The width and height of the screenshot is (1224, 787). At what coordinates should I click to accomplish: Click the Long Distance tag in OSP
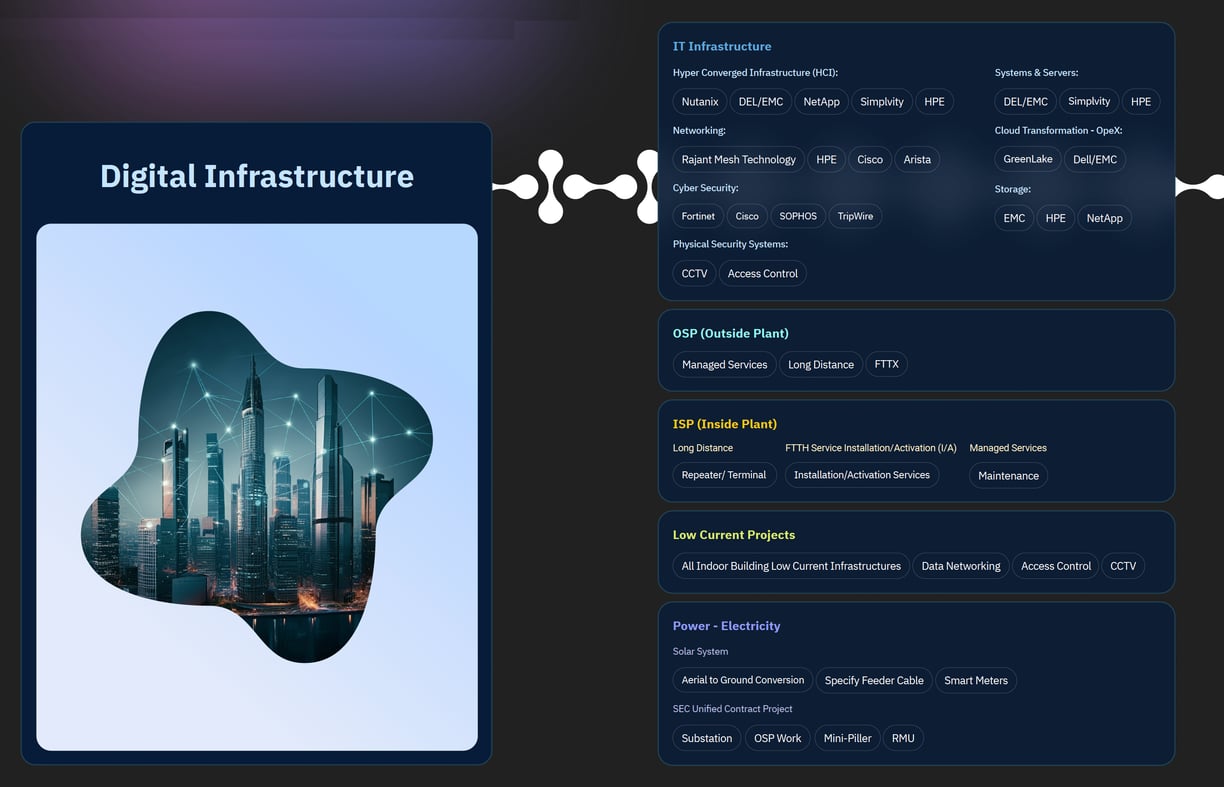821,365
